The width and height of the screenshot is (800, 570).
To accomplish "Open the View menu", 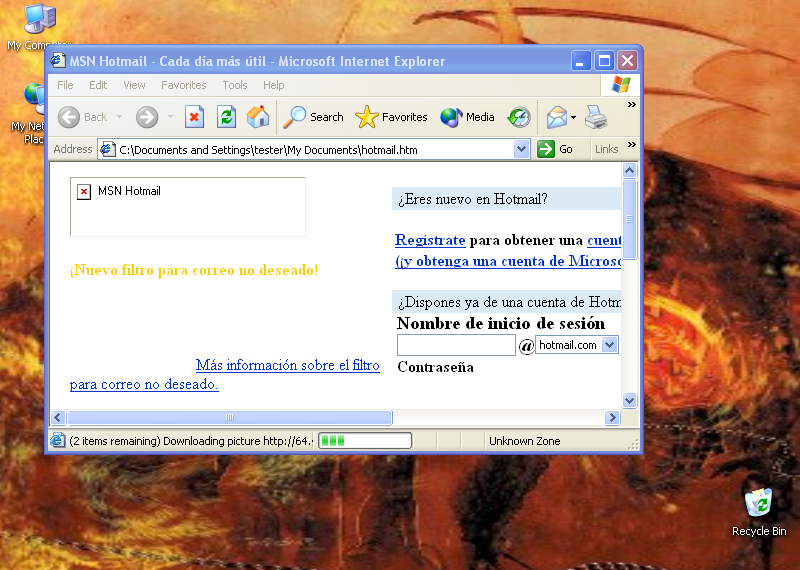I will click(x=134, y=85).
